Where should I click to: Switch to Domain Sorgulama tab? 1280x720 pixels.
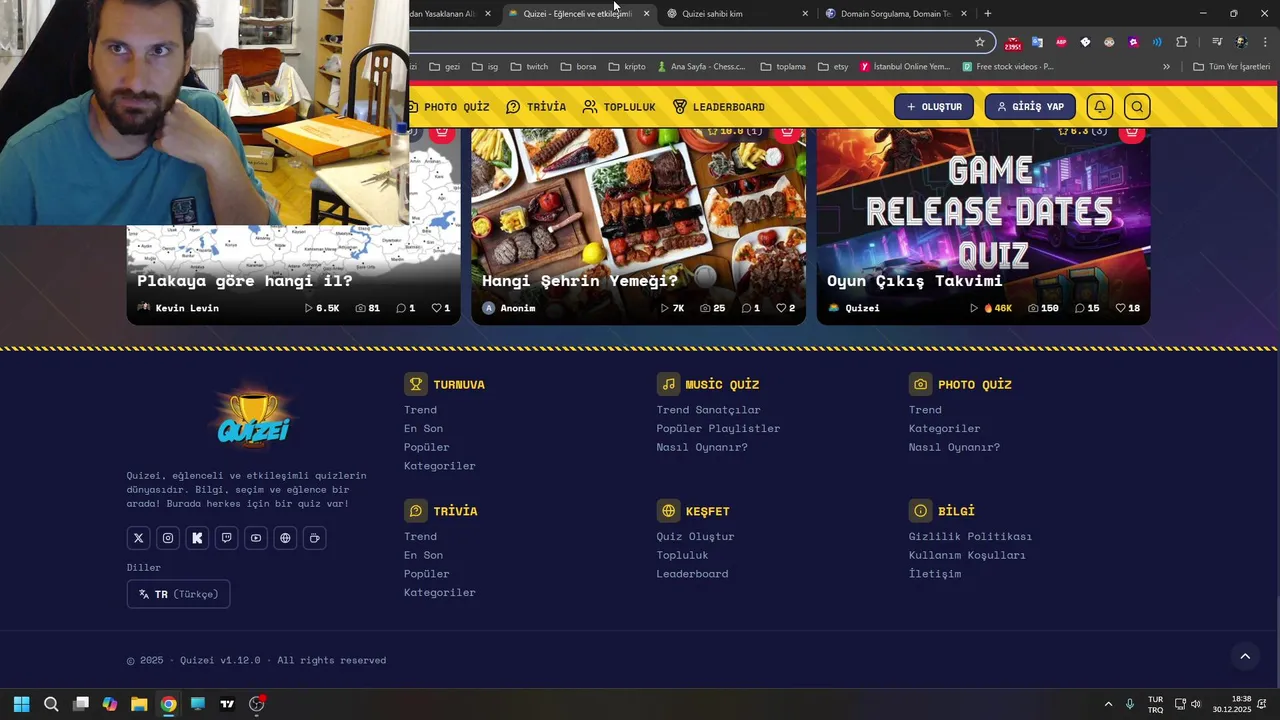pos(897,14)
